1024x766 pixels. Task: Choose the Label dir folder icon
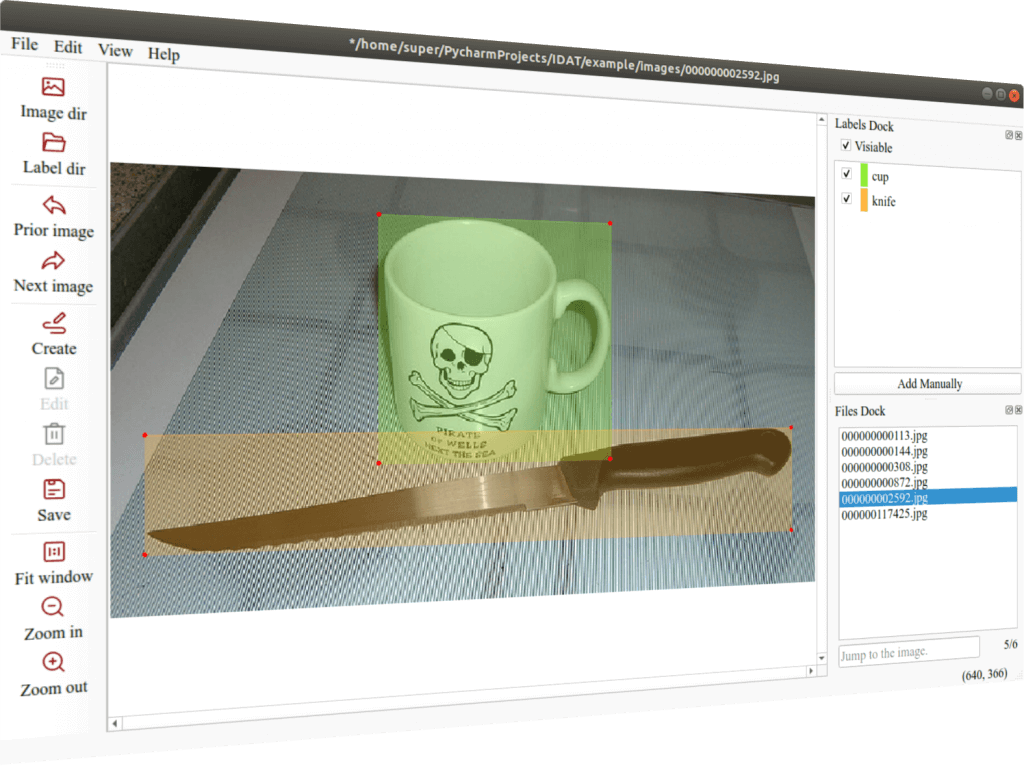(x=54, y=142)
